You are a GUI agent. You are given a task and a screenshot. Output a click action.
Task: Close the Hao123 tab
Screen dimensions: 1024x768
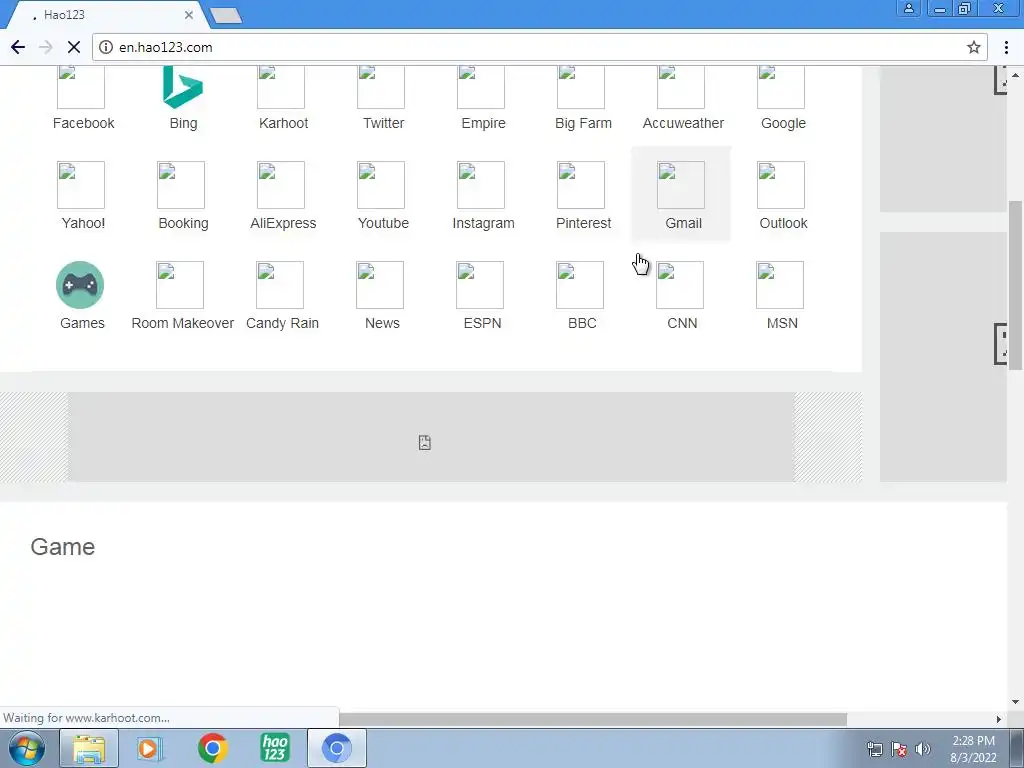coord(189,14)
